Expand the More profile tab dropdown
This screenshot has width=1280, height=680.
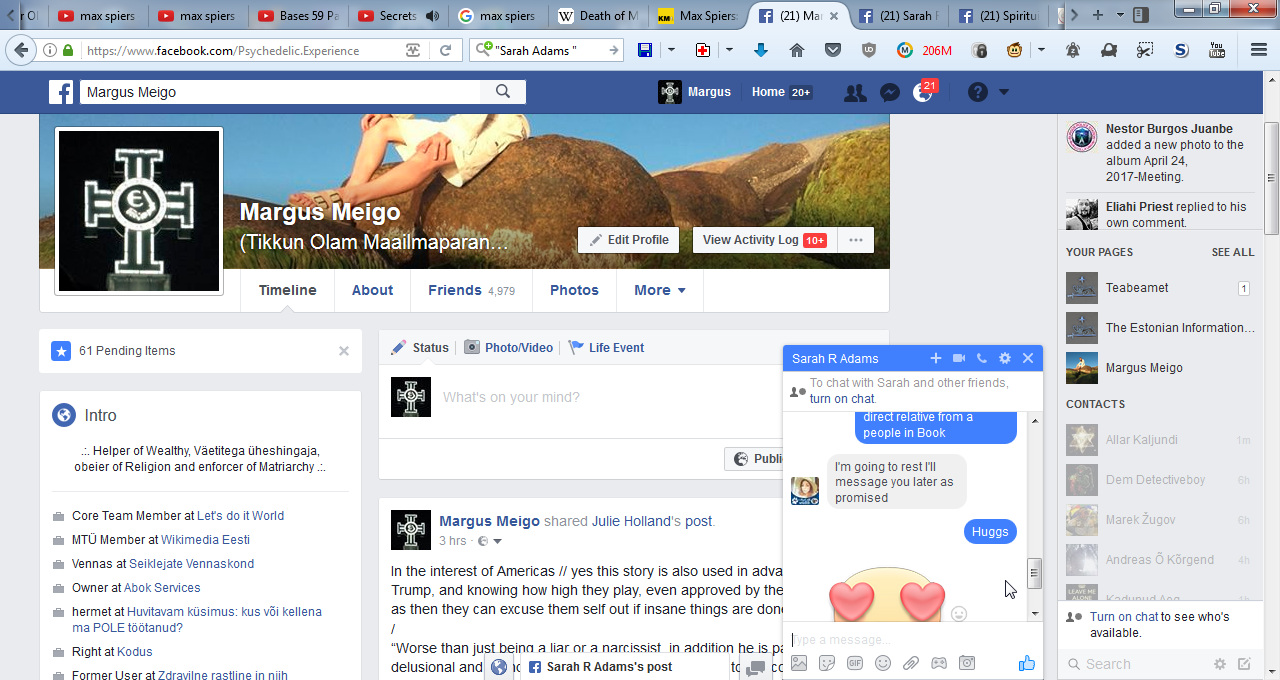660,290
